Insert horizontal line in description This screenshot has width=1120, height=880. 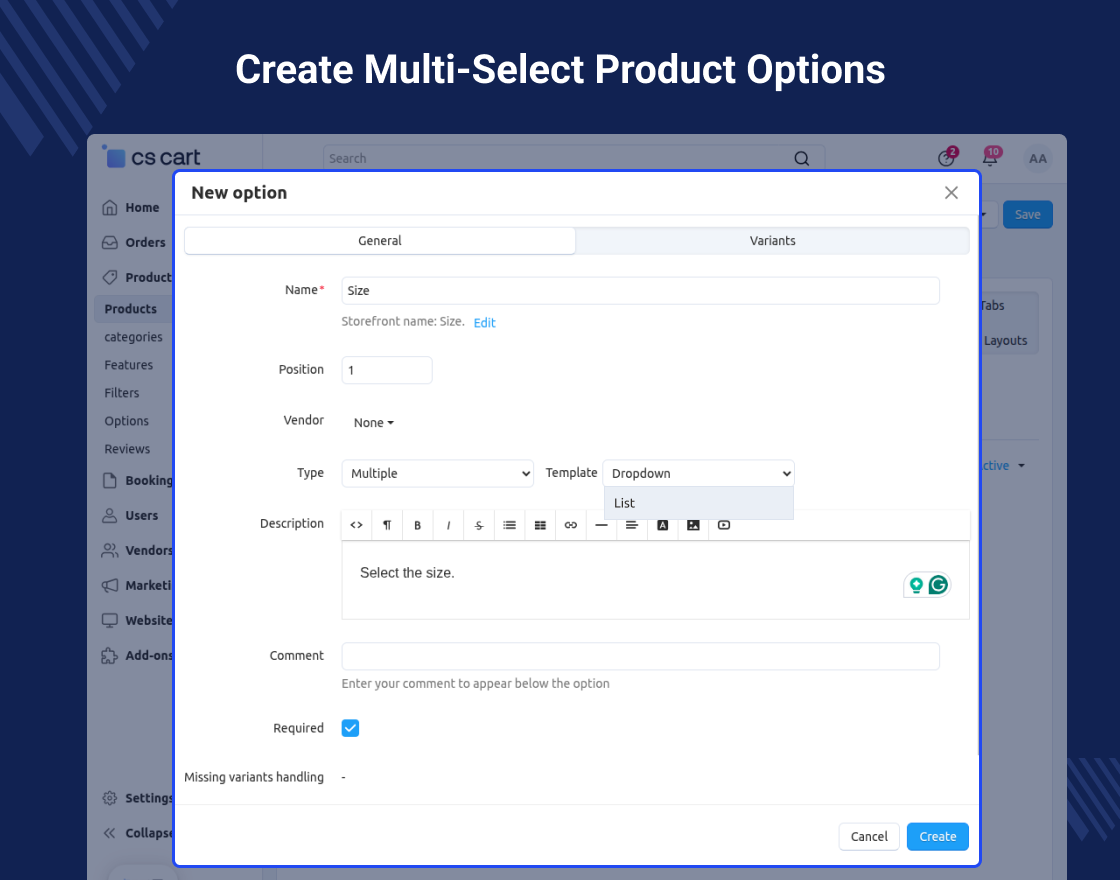(601, 525)
